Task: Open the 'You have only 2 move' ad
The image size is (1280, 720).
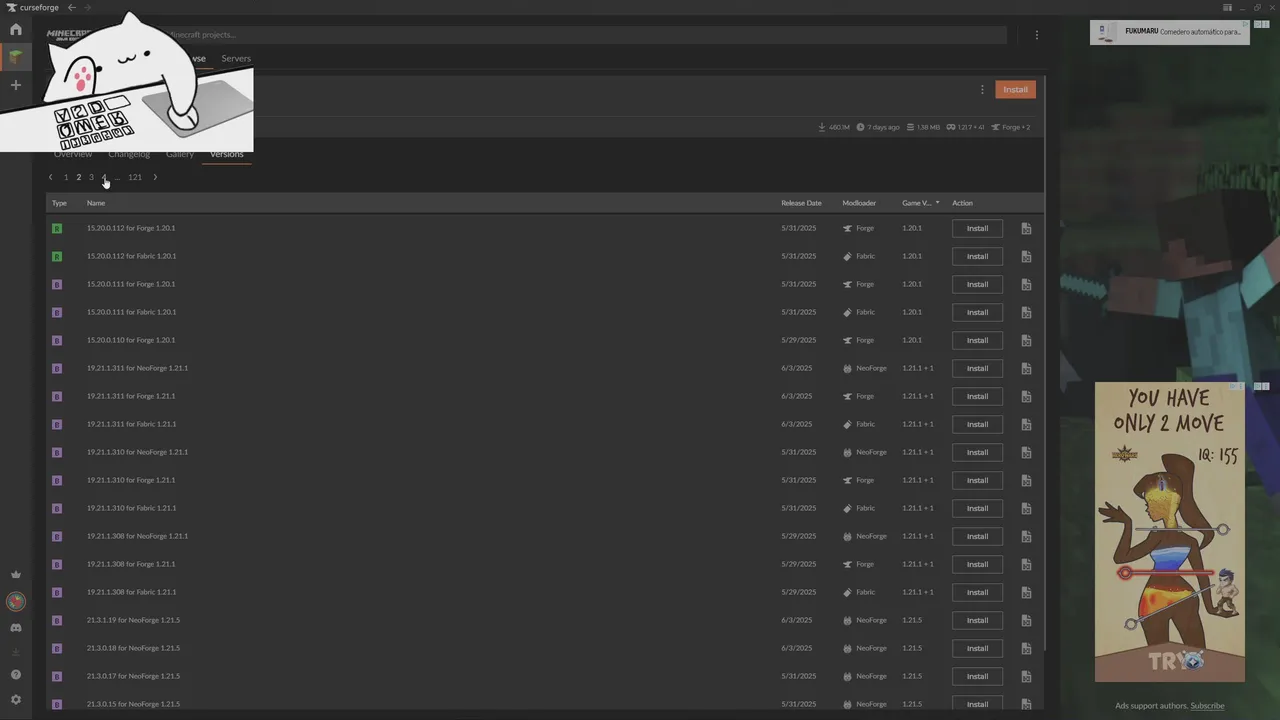Action: (x=1170, y=532)
